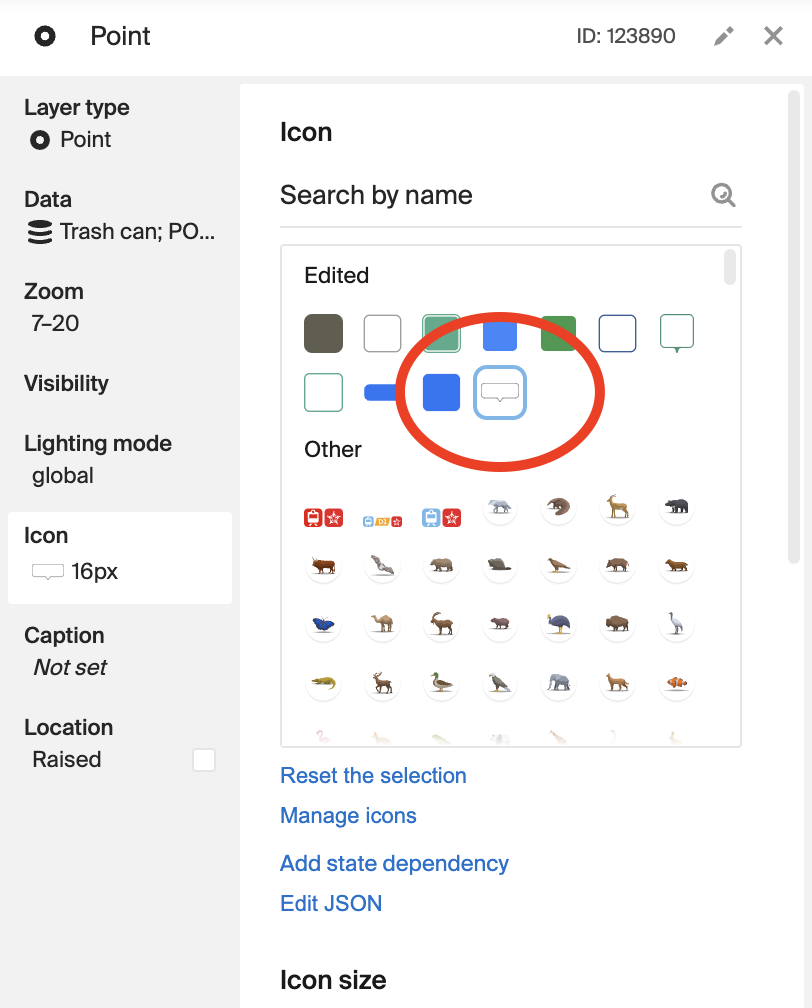Select the solid green square swatch
Viewport: 812px width, 1008px height.
[x=558, y=334]
